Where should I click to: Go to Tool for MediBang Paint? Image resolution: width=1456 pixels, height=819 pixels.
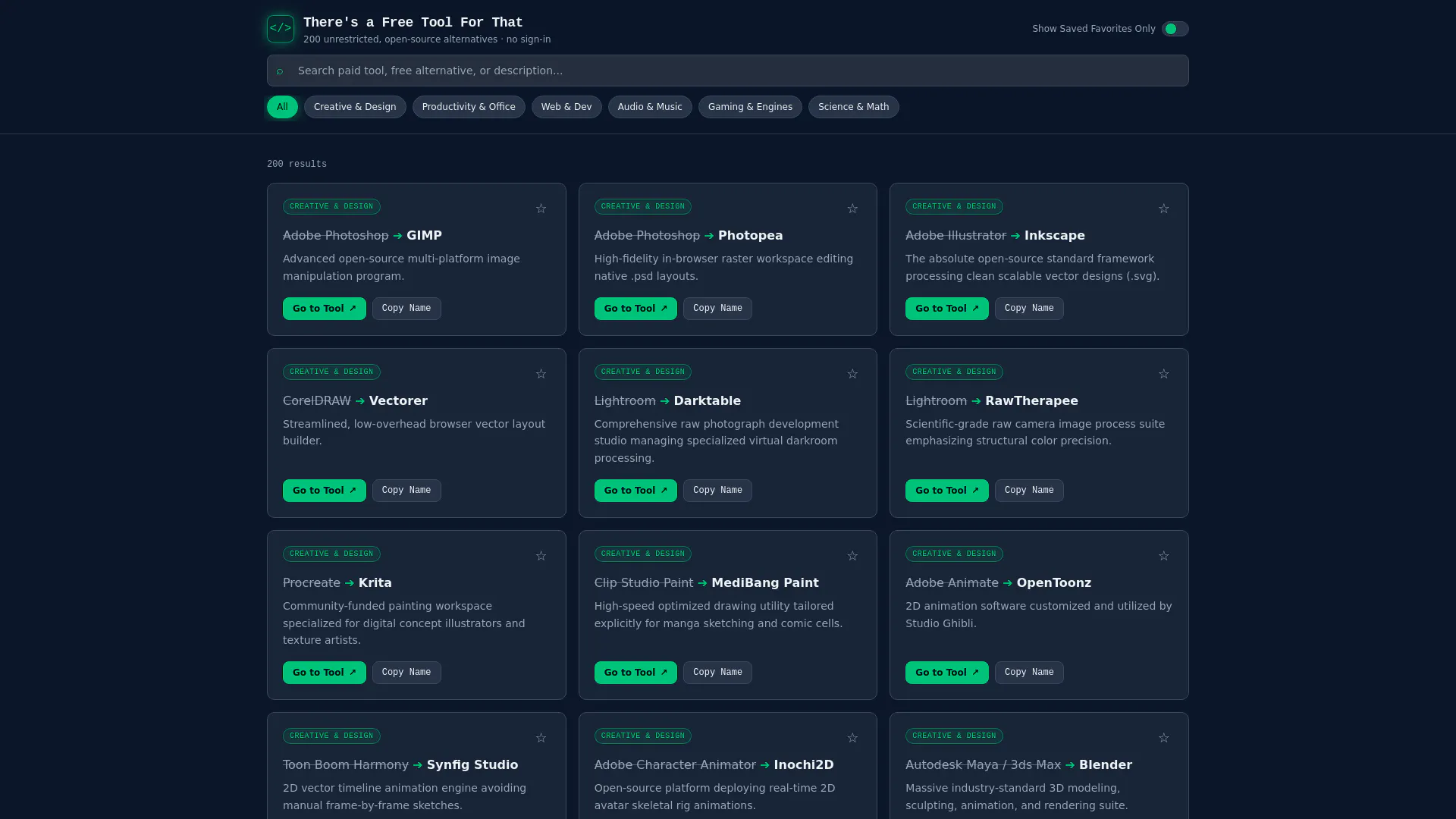click(x=635, y=673)
